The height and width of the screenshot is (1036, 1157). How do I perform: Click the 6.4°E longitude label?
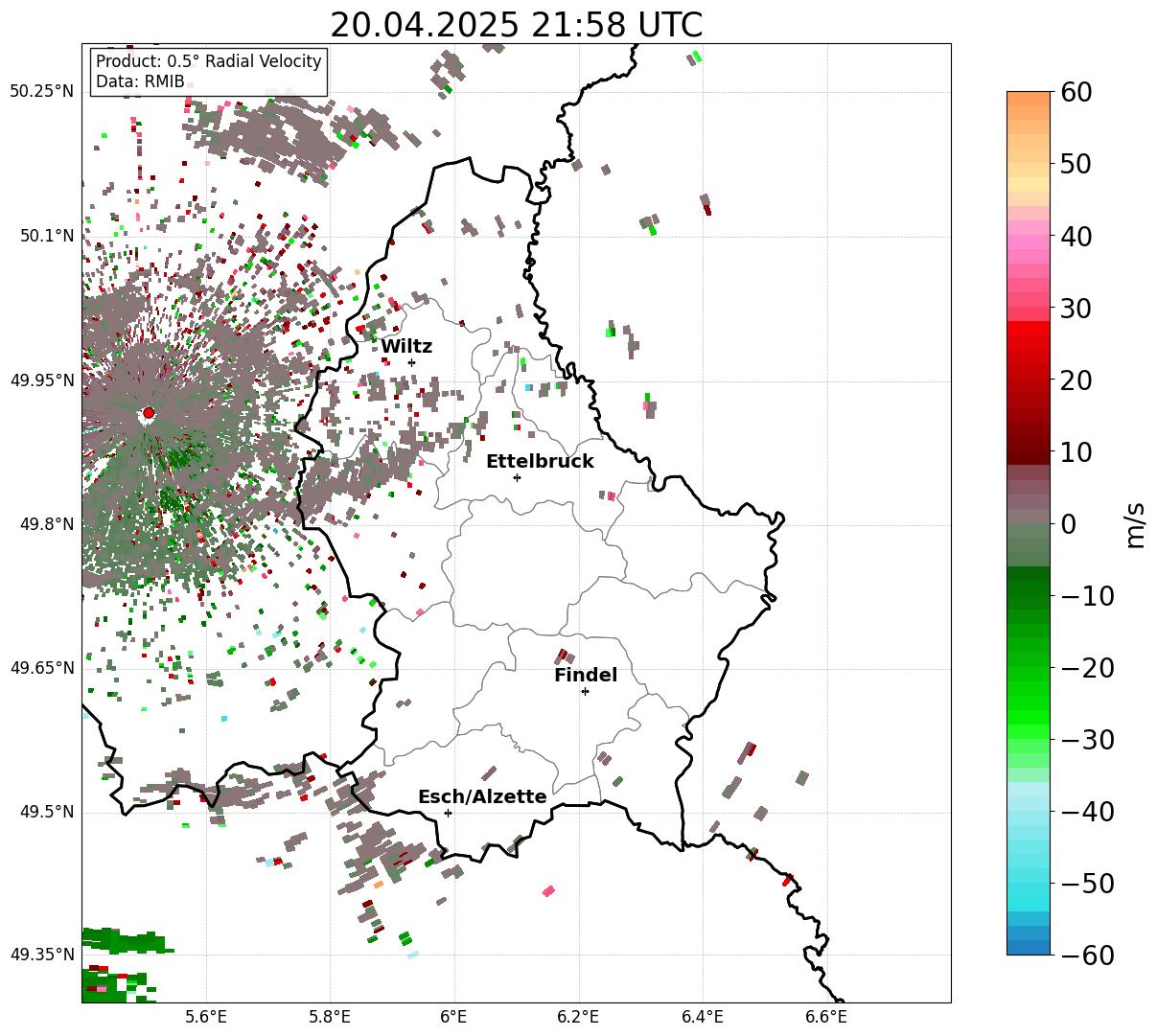pyautogui.click(x=702, y=1017)
